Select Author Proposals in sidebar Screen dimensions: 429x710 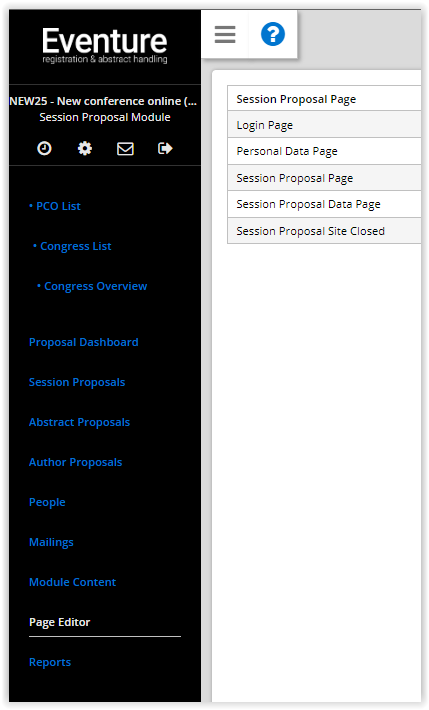[76, 462]
